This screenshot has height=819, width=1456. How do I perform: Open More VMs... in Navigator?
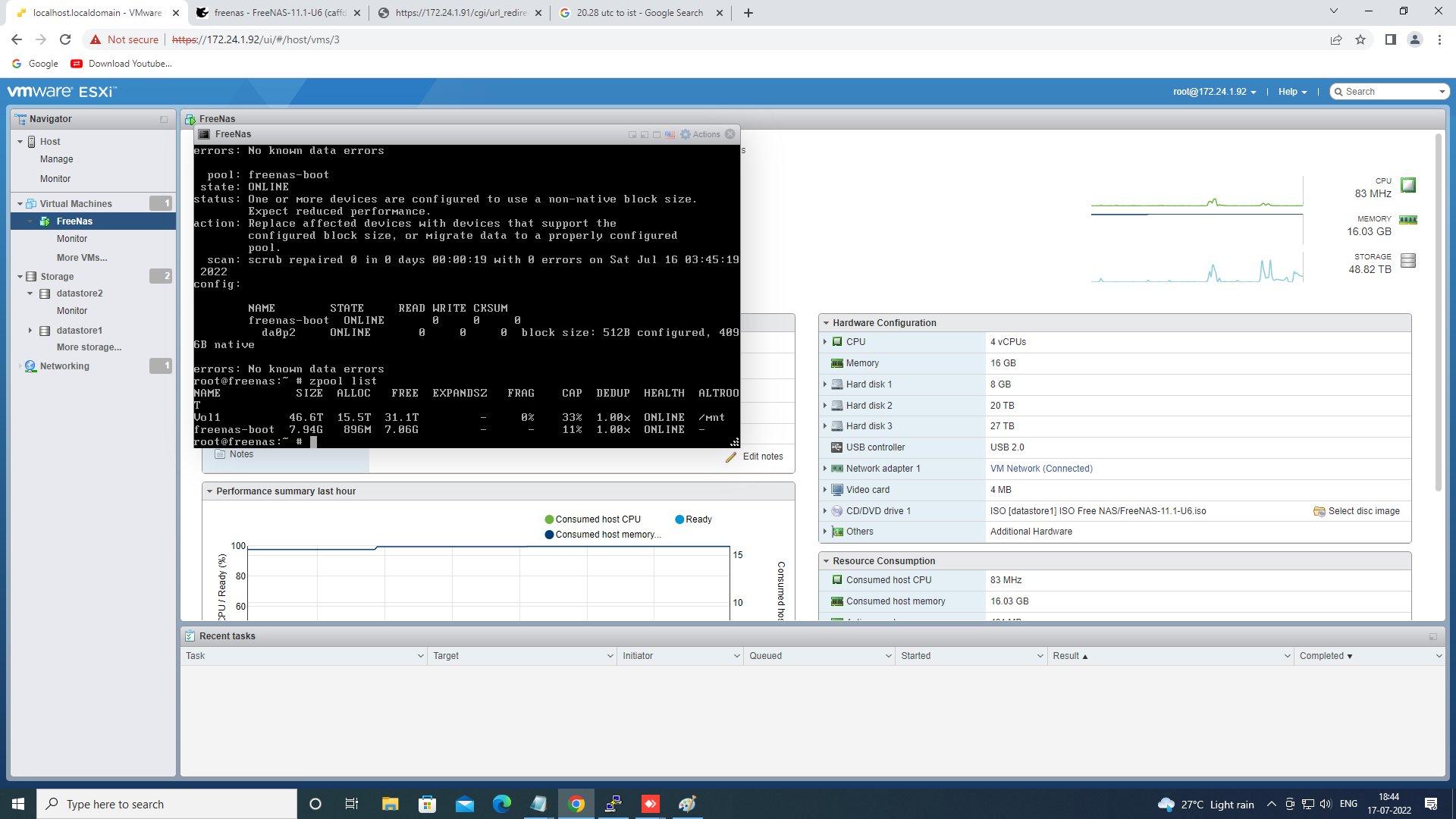(x=81, y=258)
